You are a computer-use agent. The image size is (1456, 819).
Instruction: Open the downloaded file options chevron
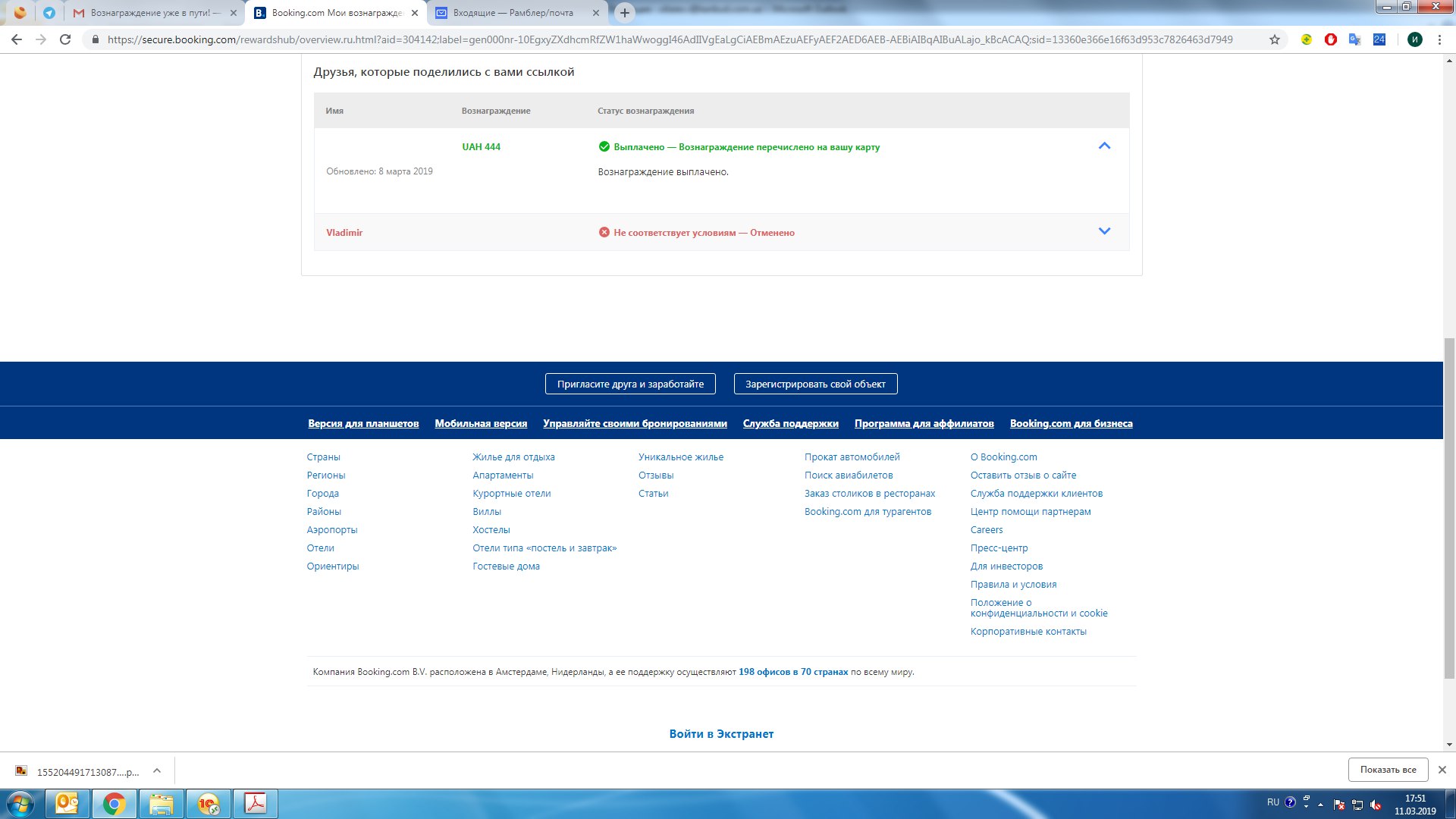[x=157, y=770]
